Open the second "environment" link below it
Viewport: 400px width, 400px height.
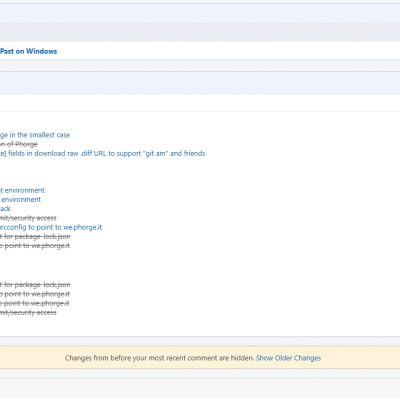point(20,200)
